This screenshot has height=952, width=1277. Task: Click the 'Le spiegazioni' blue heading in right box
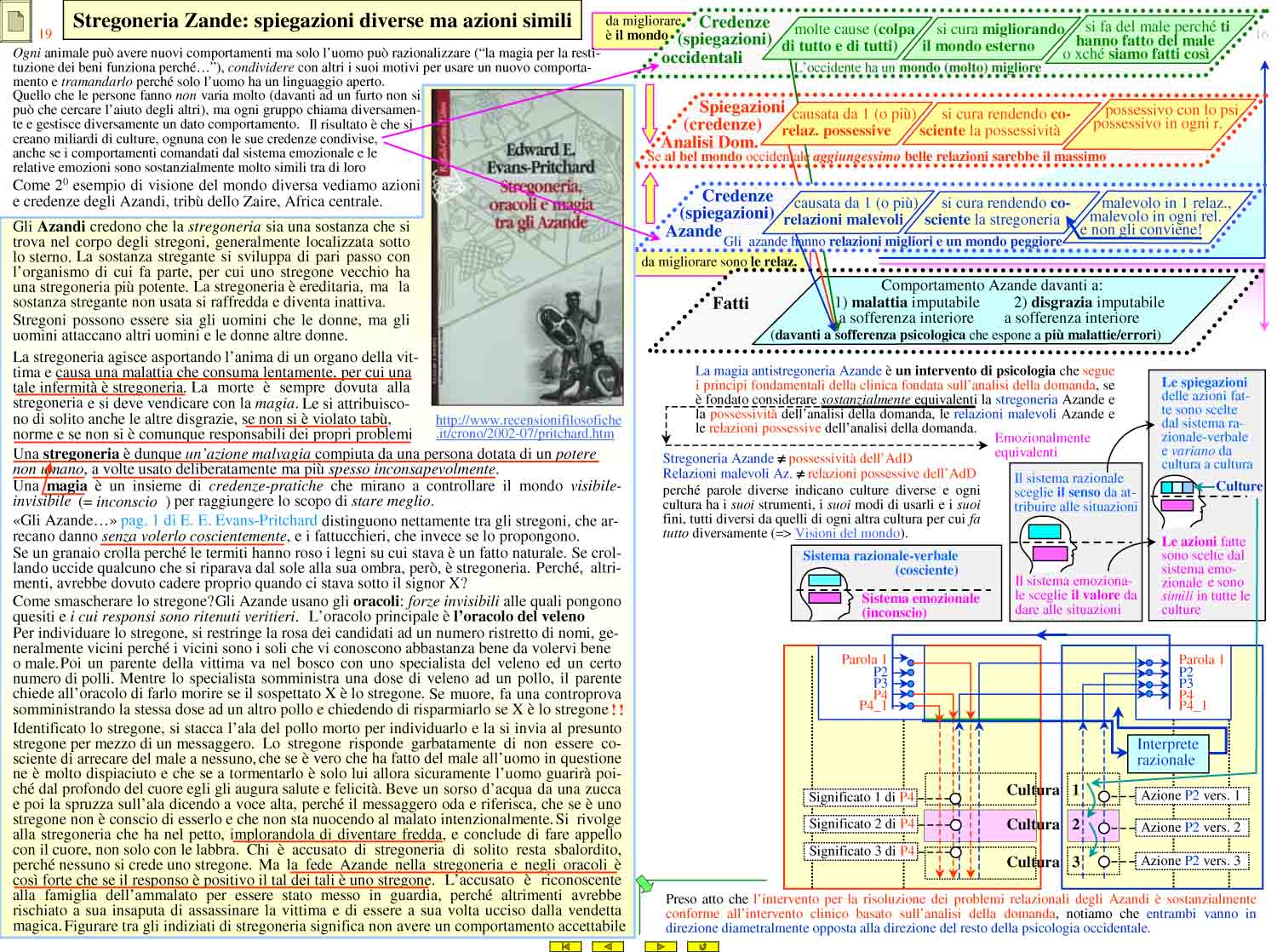tap(1204, 381)
